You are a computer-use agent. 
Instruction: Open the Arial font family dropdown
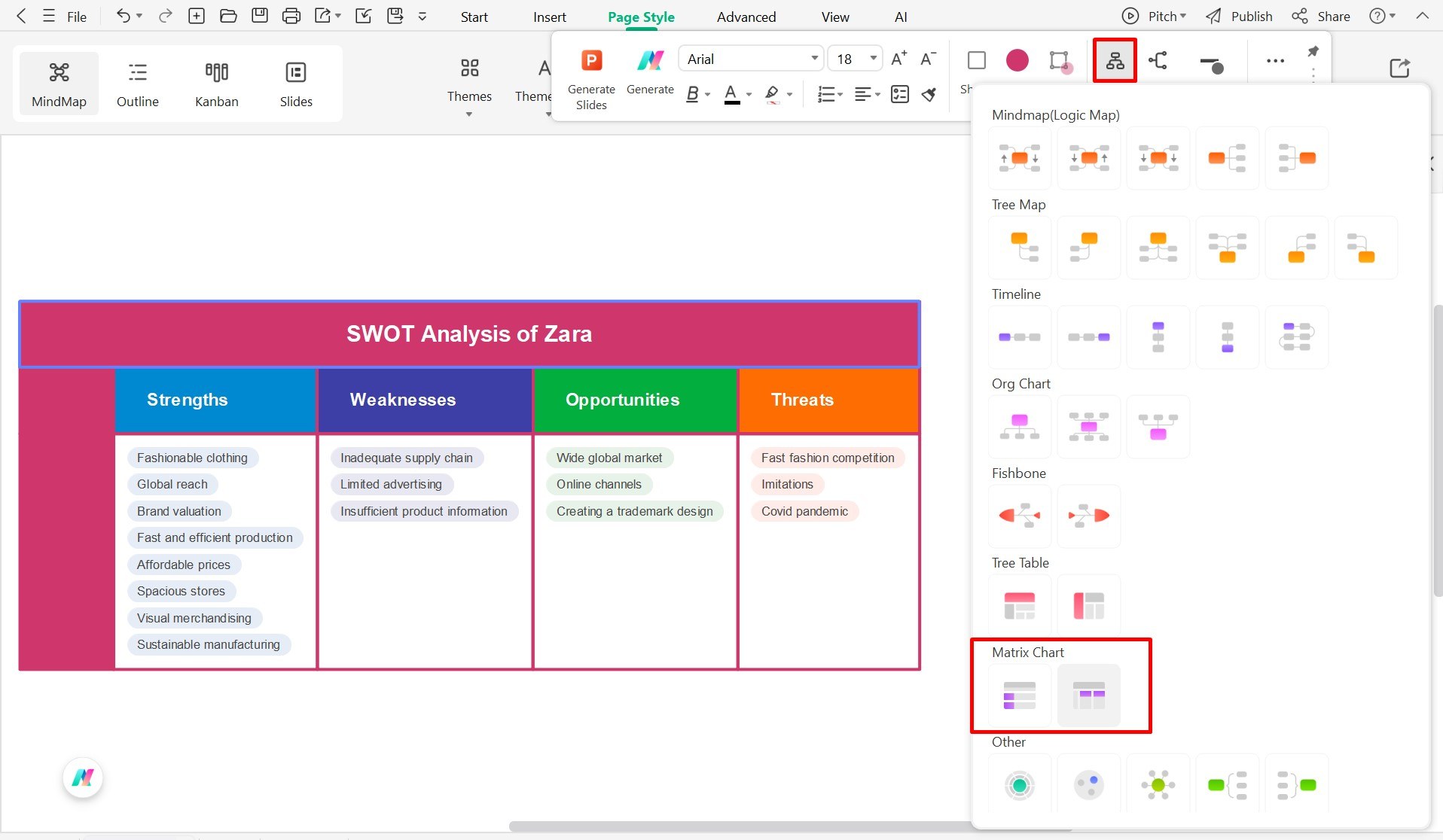pyautogui.click(x=750, y=59)
